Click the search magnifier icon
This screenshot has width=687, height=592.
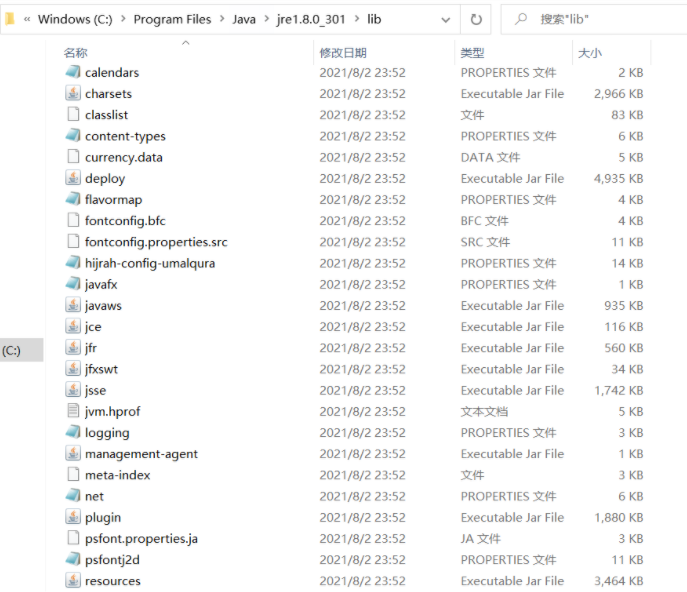(x=521, y=19)
